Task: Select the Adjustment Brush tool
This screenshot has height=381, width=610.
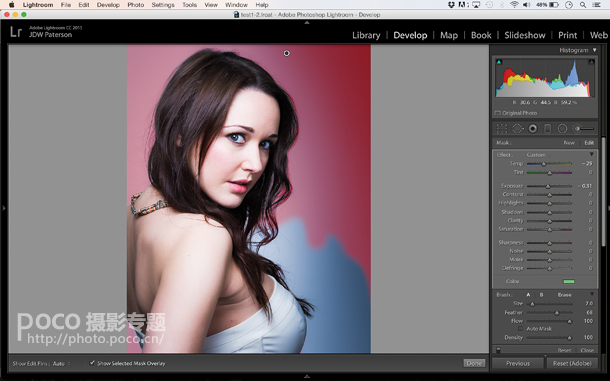Action: pos(584,128)
